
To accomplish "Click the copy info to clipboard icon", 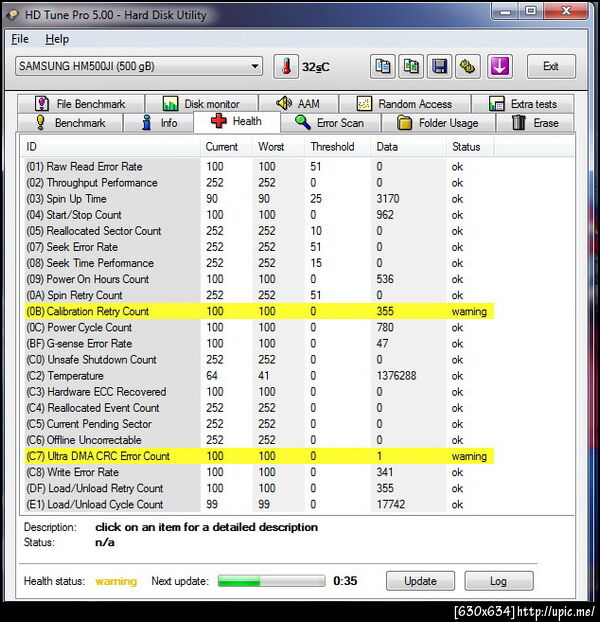I will tap(382, 67).
